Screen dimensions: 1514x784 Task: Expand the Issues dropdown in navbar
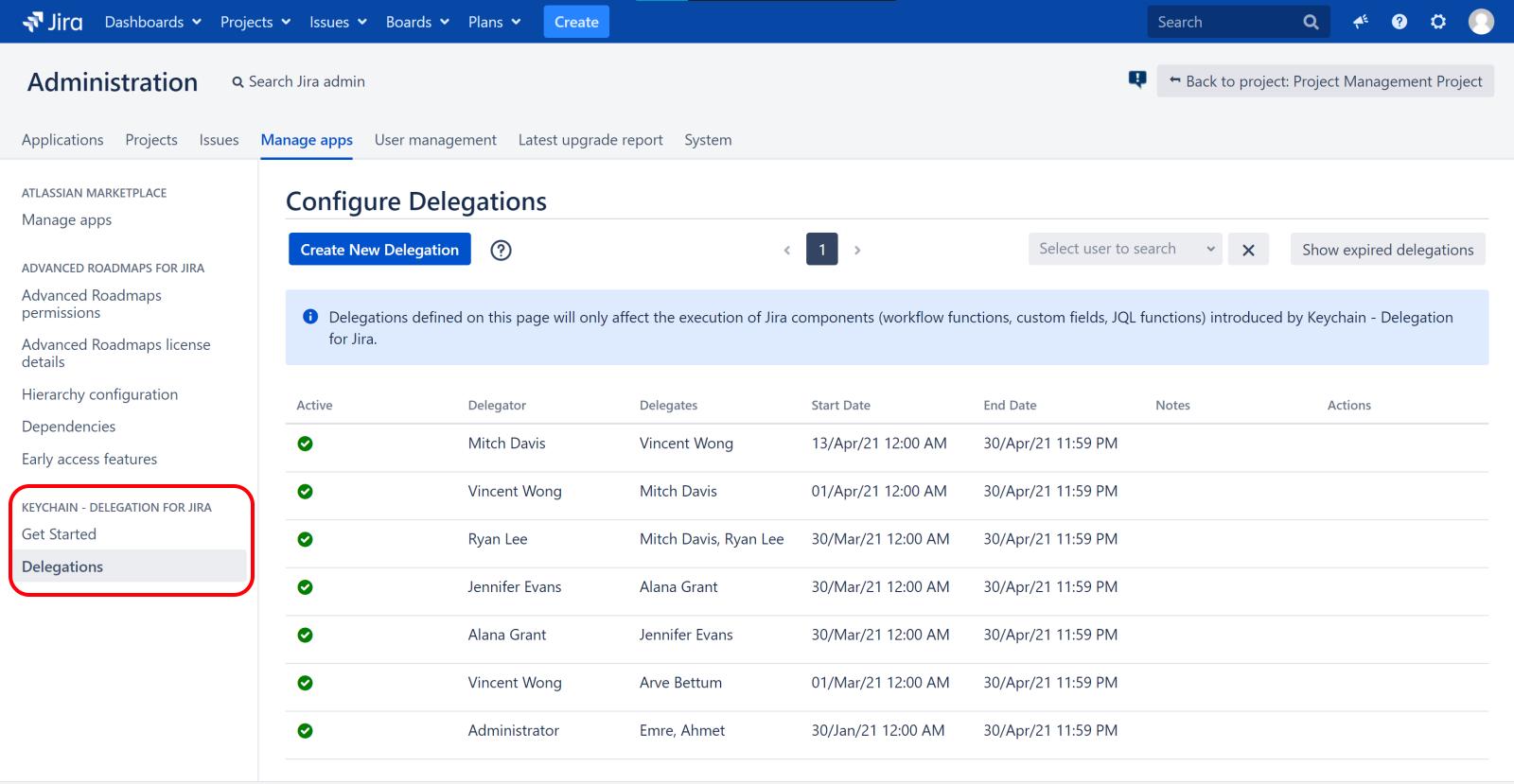point(338,22)
